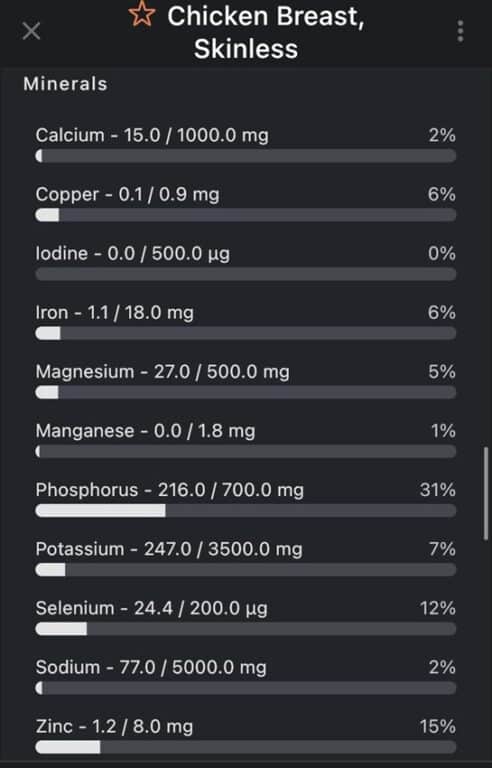Click the Zinc 15% value

tap(438, 726)
